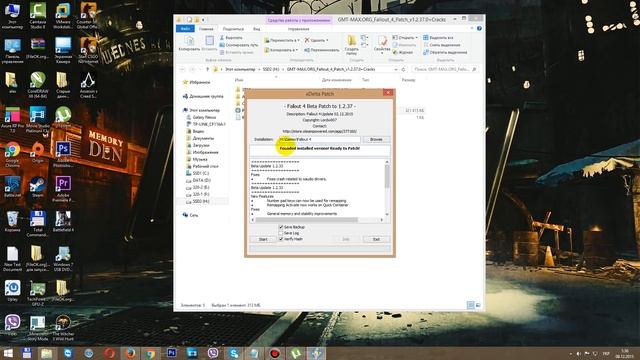
Task: Open the Photoshop taskbar icon
Action: coord(171,353)
